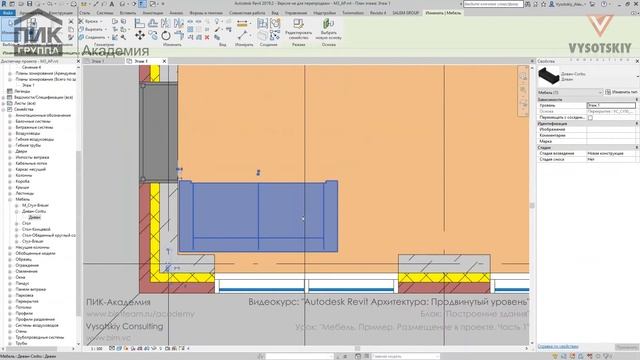
Task: Open the Мебель (1) filter dropdown
Action: point(570,92)
